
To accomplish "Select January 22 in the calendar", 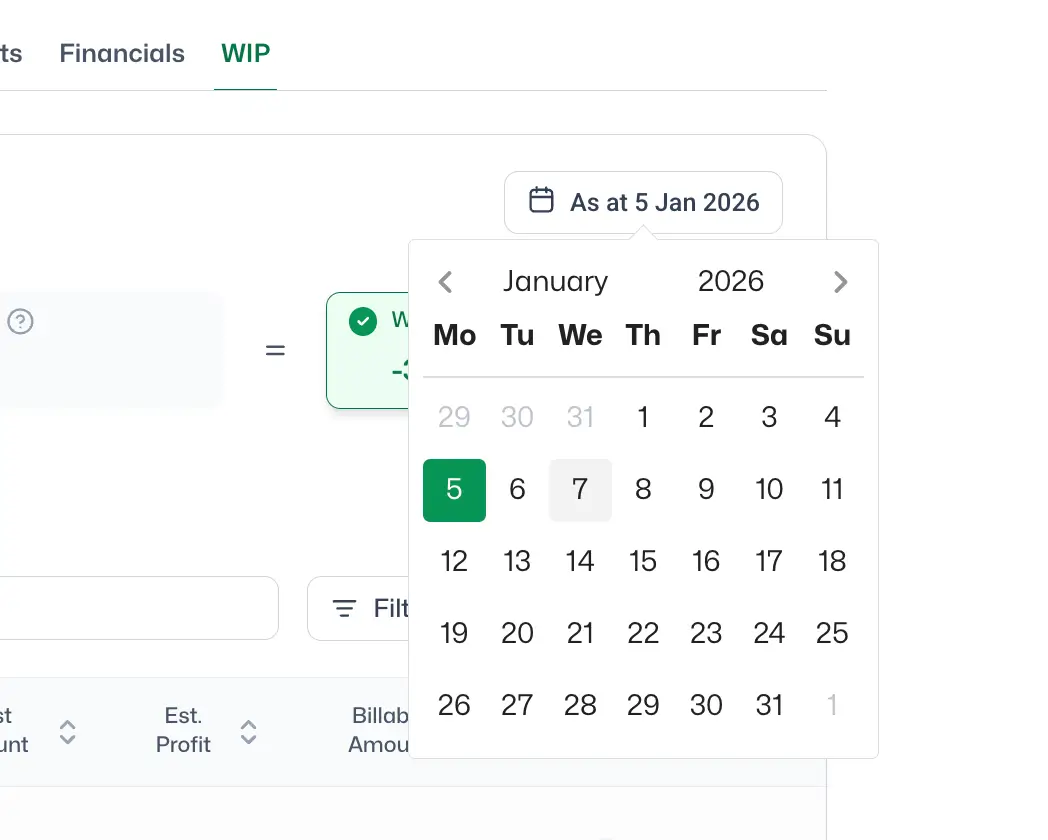I will point(643,634).
